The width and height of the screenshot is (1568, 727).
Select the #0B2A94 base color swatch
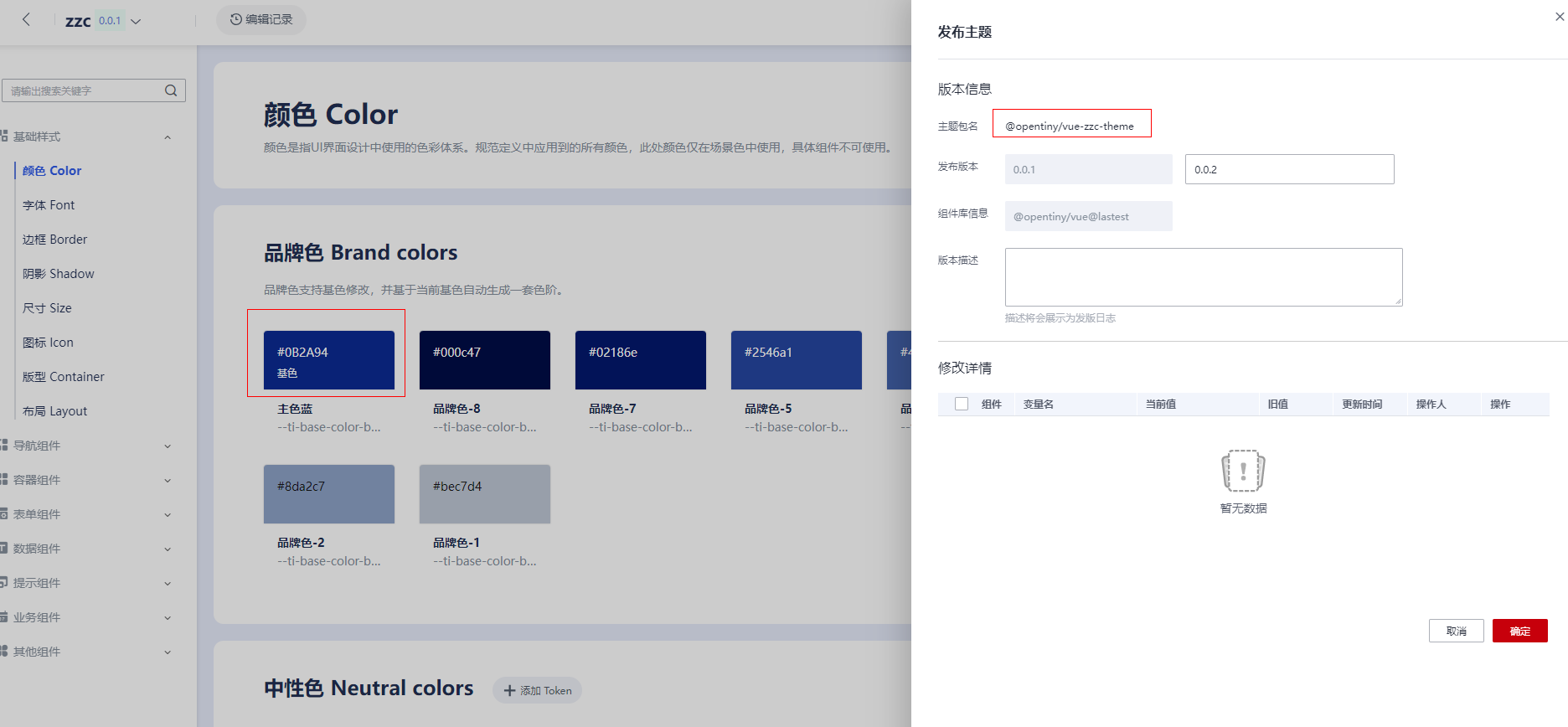[329, 360]
